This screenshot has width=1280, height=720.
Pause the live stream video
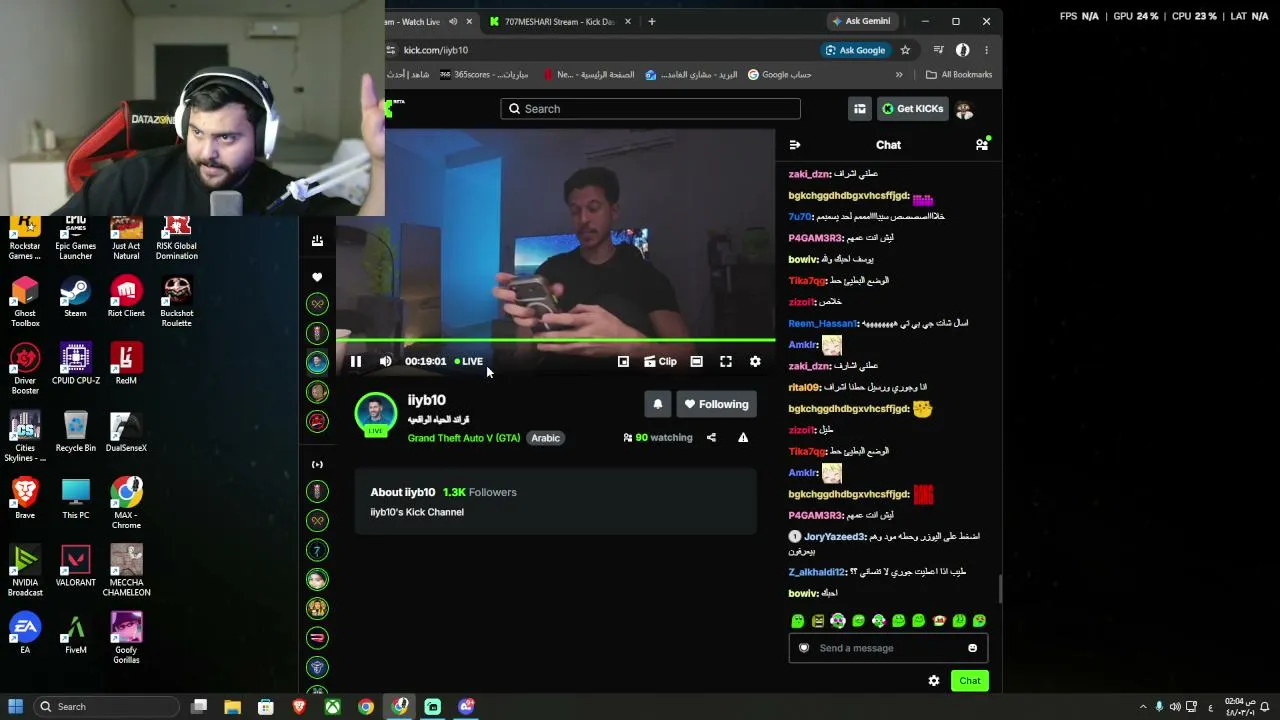point(356,362)
